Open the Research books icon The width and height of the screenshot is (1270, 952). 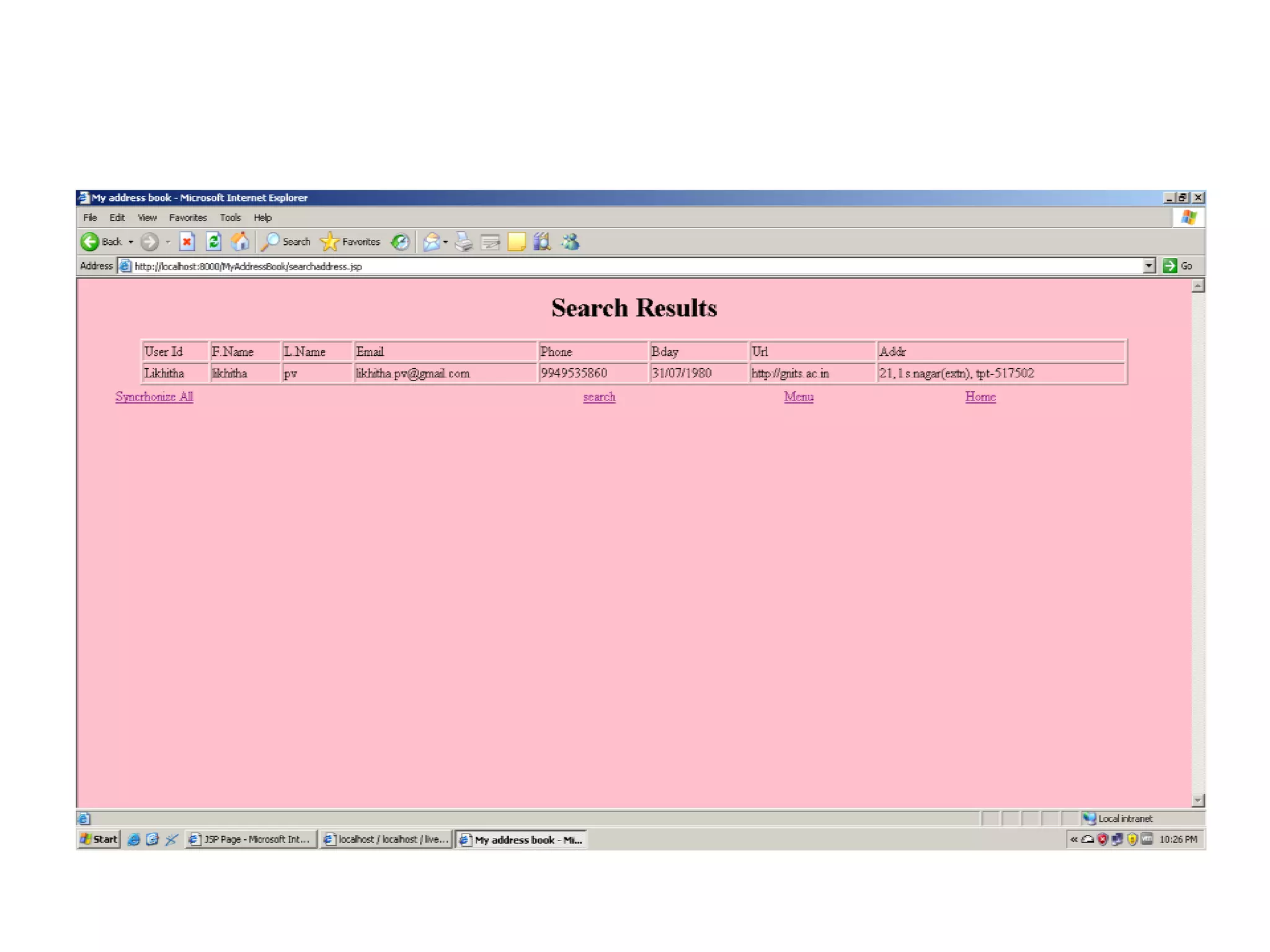tap(542, 242)
